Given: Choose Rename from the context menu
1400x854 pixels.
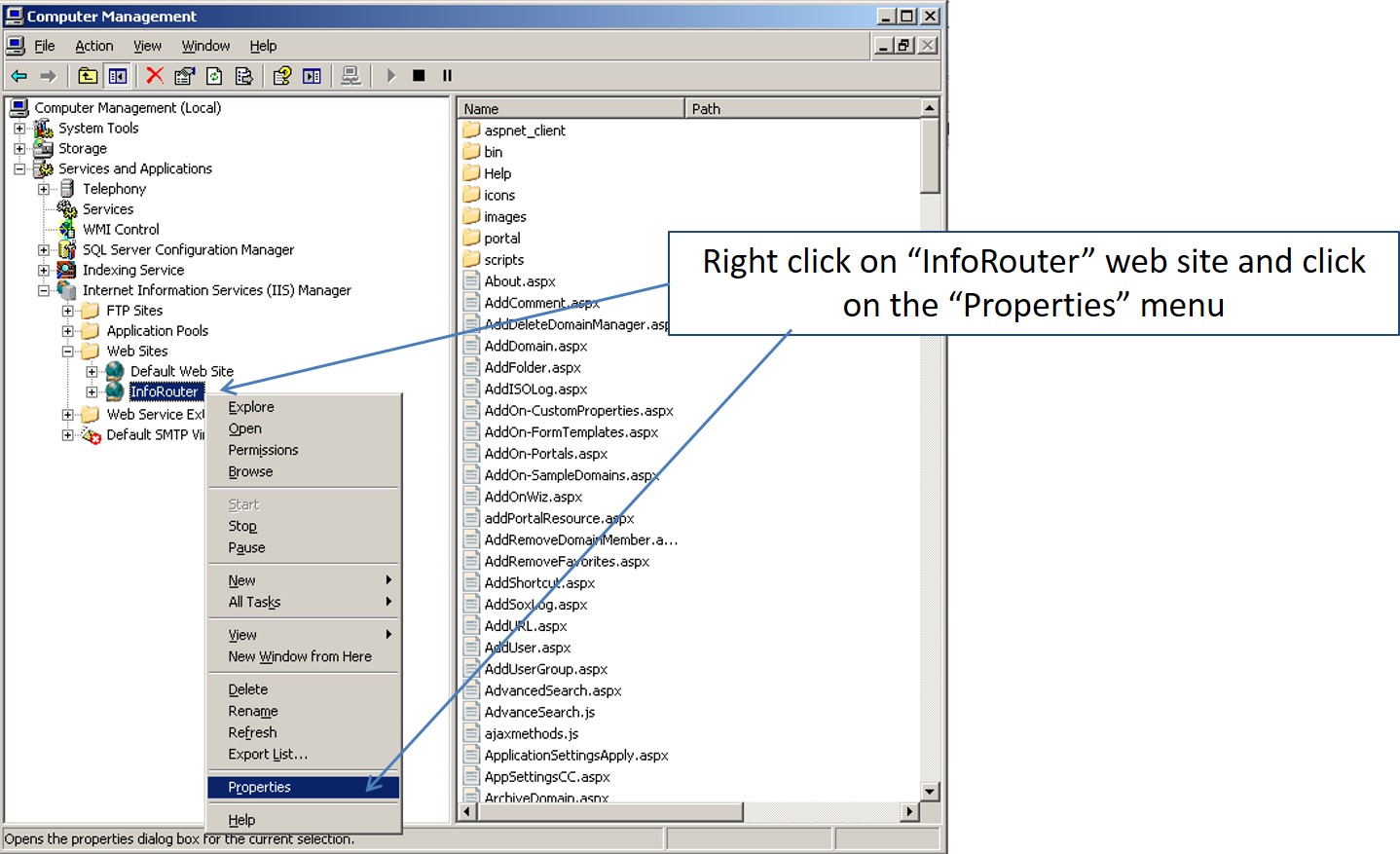Looking at the screenshot, I should 304,711.
